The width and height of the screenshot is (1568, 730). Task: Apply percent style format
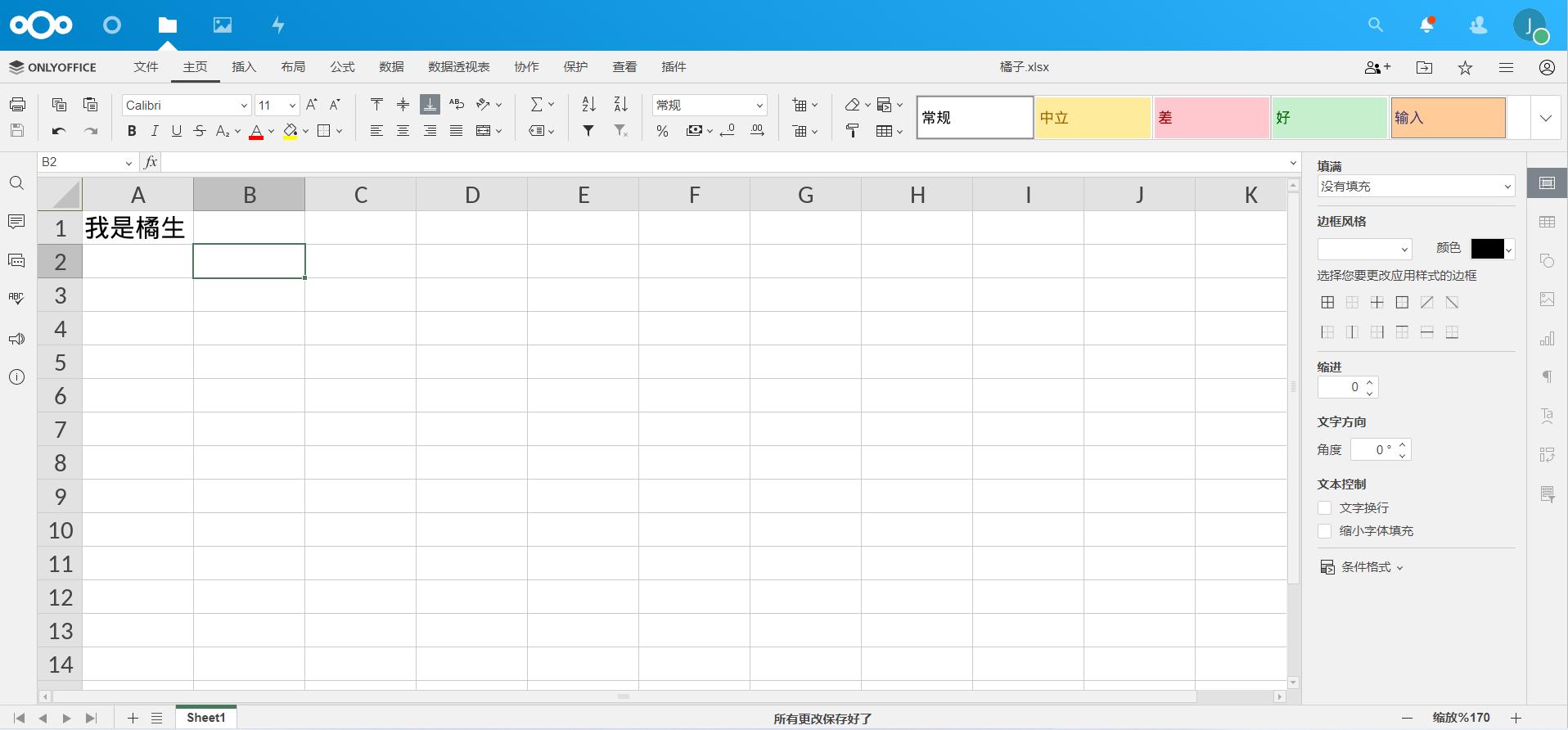click(x=662, y=131)
